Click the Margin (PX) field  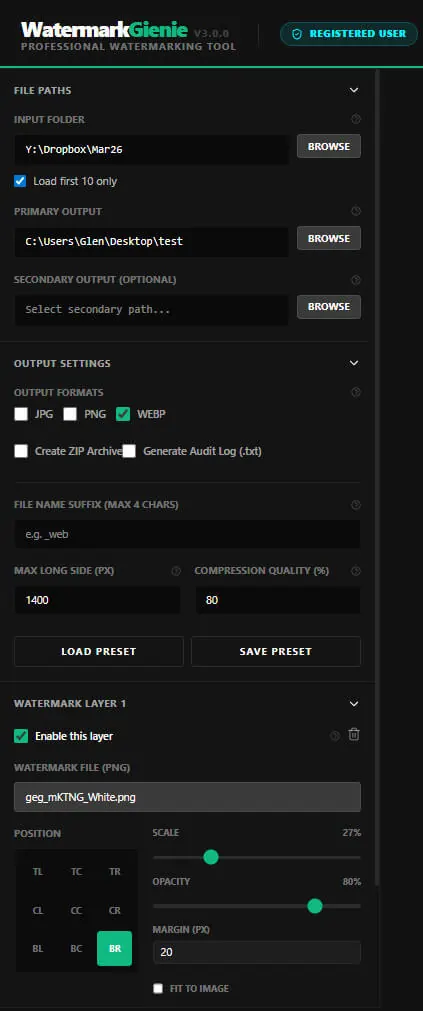257,952
